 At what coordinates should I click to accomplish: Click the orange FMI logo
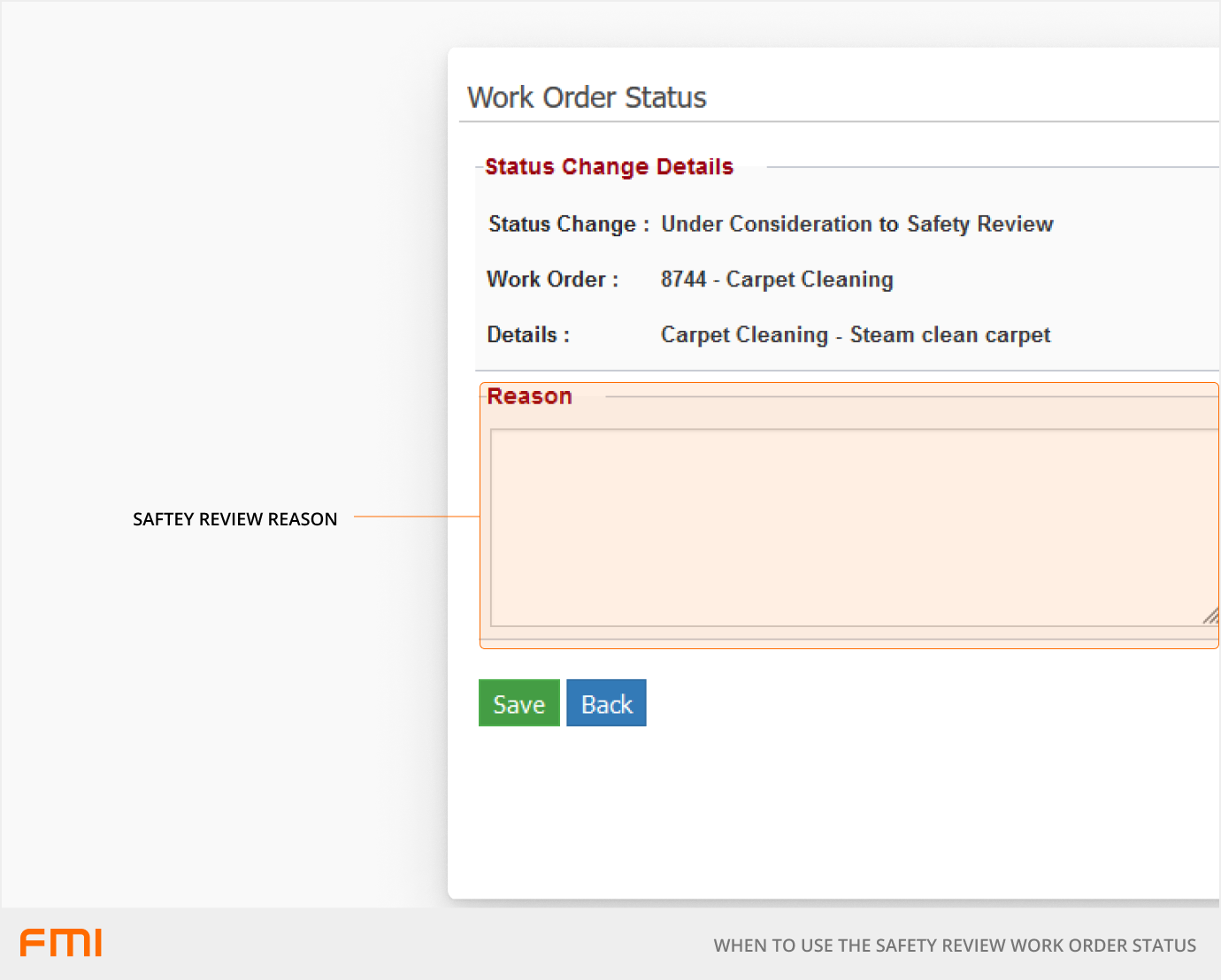click(x=61, y=943)
